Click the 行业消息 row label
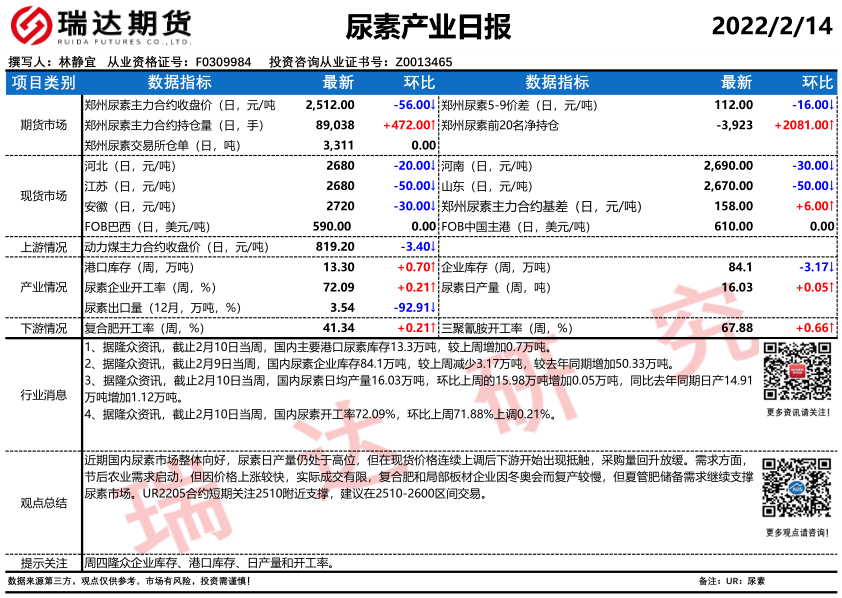842x598 pixels. coord(43,395)
